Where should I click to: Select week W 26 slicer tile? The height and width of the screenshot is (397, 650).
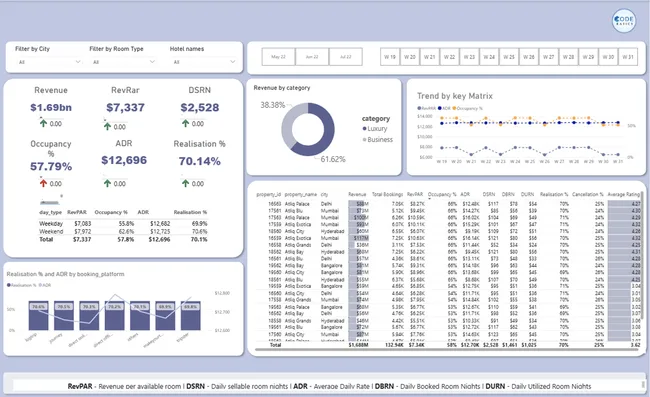click(529, 57)
